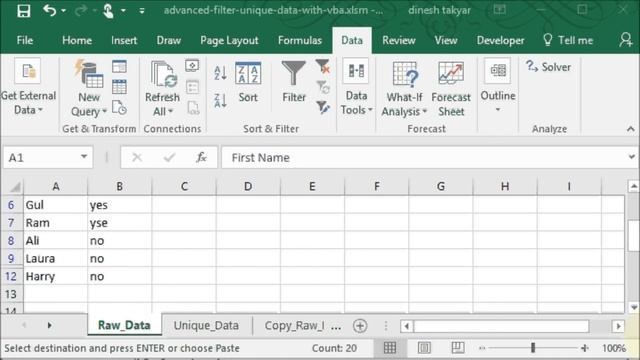640x360 pixels.
Task: Click the Show Queries icon
Action: (x=119, y=67)
